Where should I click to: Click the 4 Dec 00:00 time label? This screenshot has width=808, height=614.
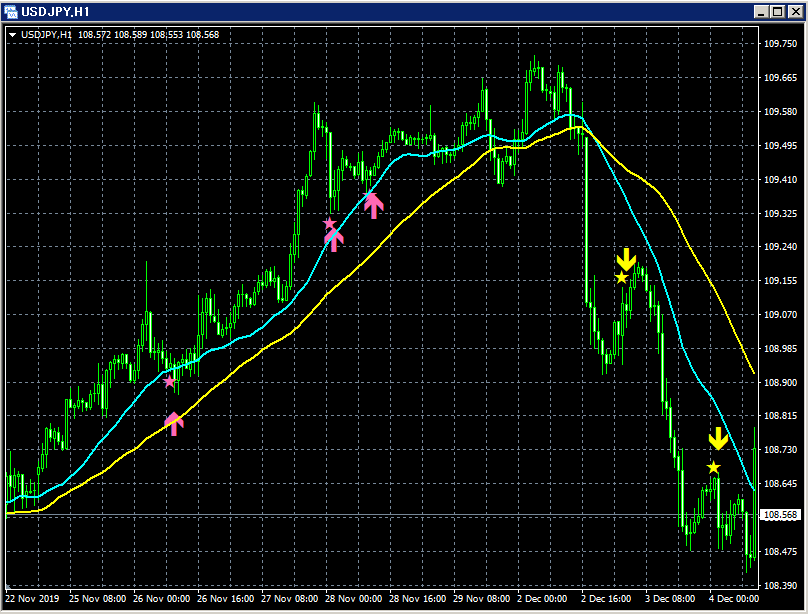point(734,599)
